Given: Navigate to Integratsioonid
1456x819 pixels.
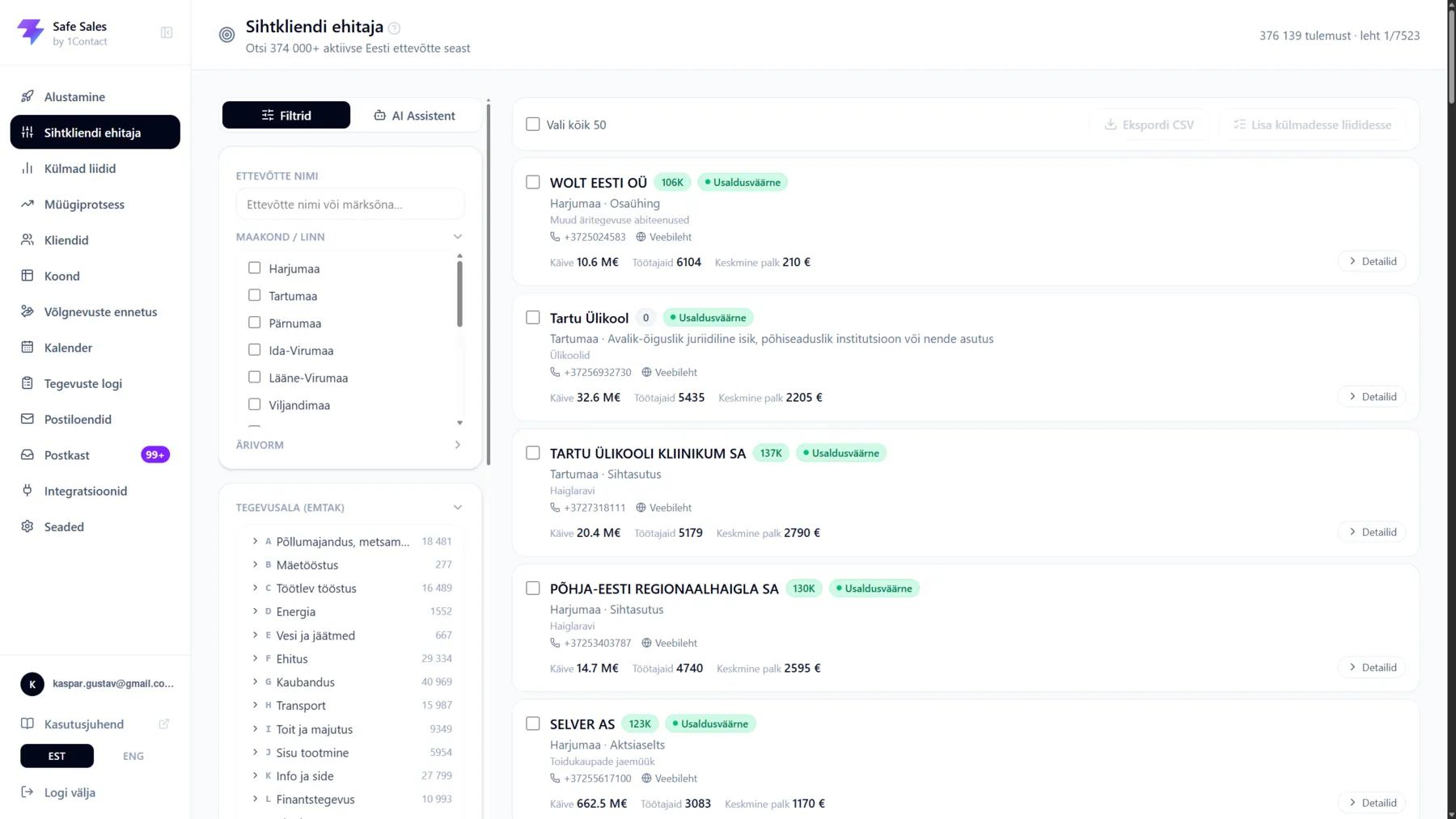Looking at the screenshot, I should coord(95,491).
